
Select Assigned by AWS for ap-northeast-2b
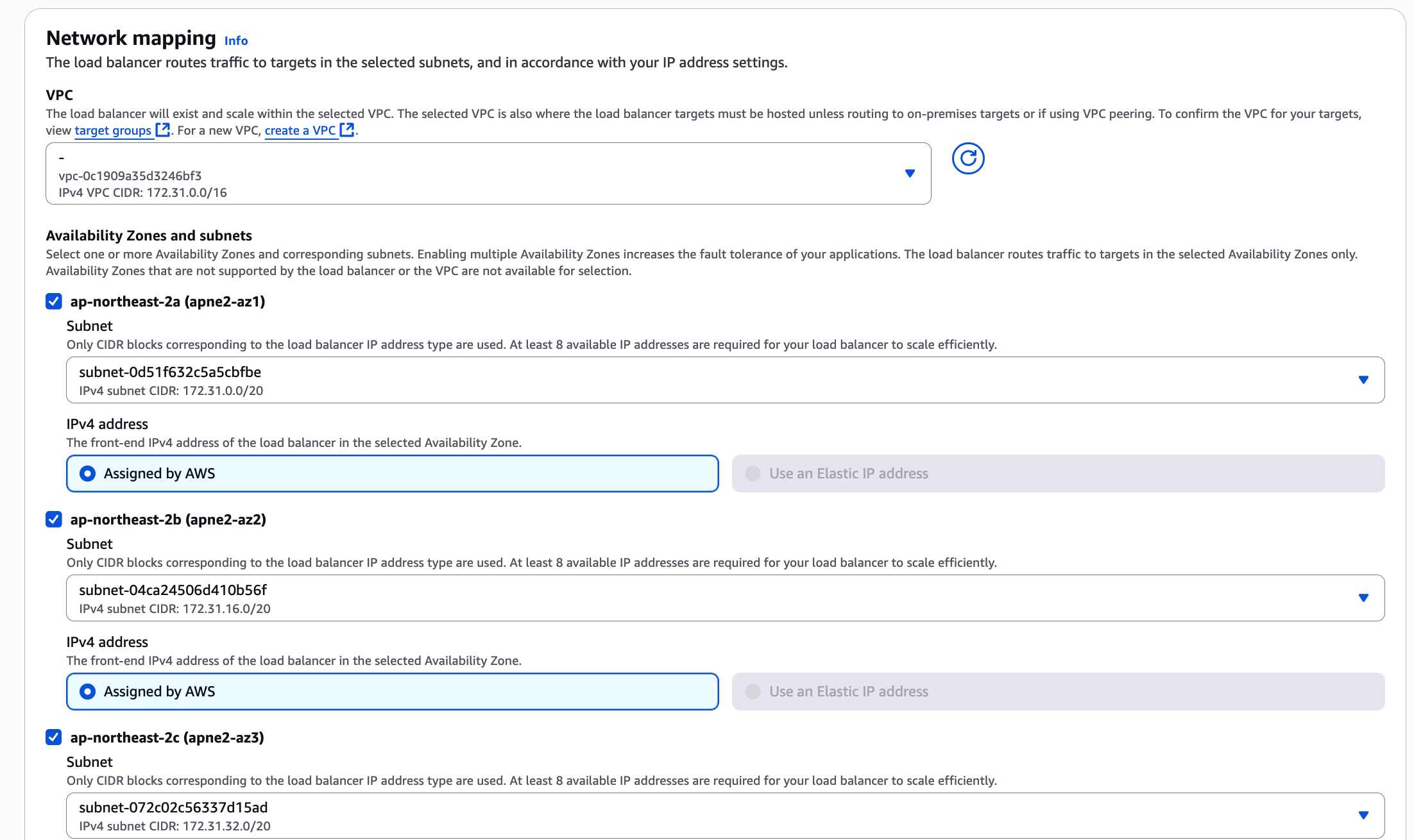coord(88,692)
